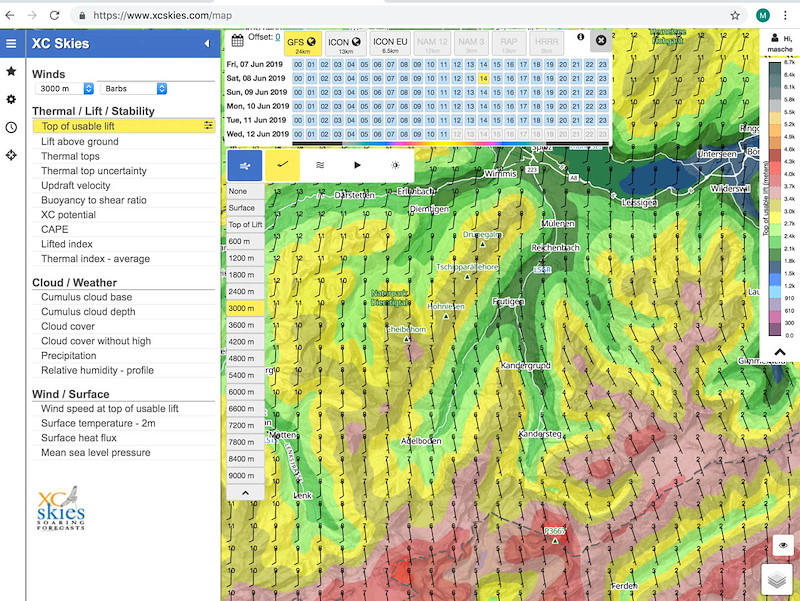Viewport: 800px width, 601px height.
Task: Open favorites star in the left sidebar
Action: 11,71
